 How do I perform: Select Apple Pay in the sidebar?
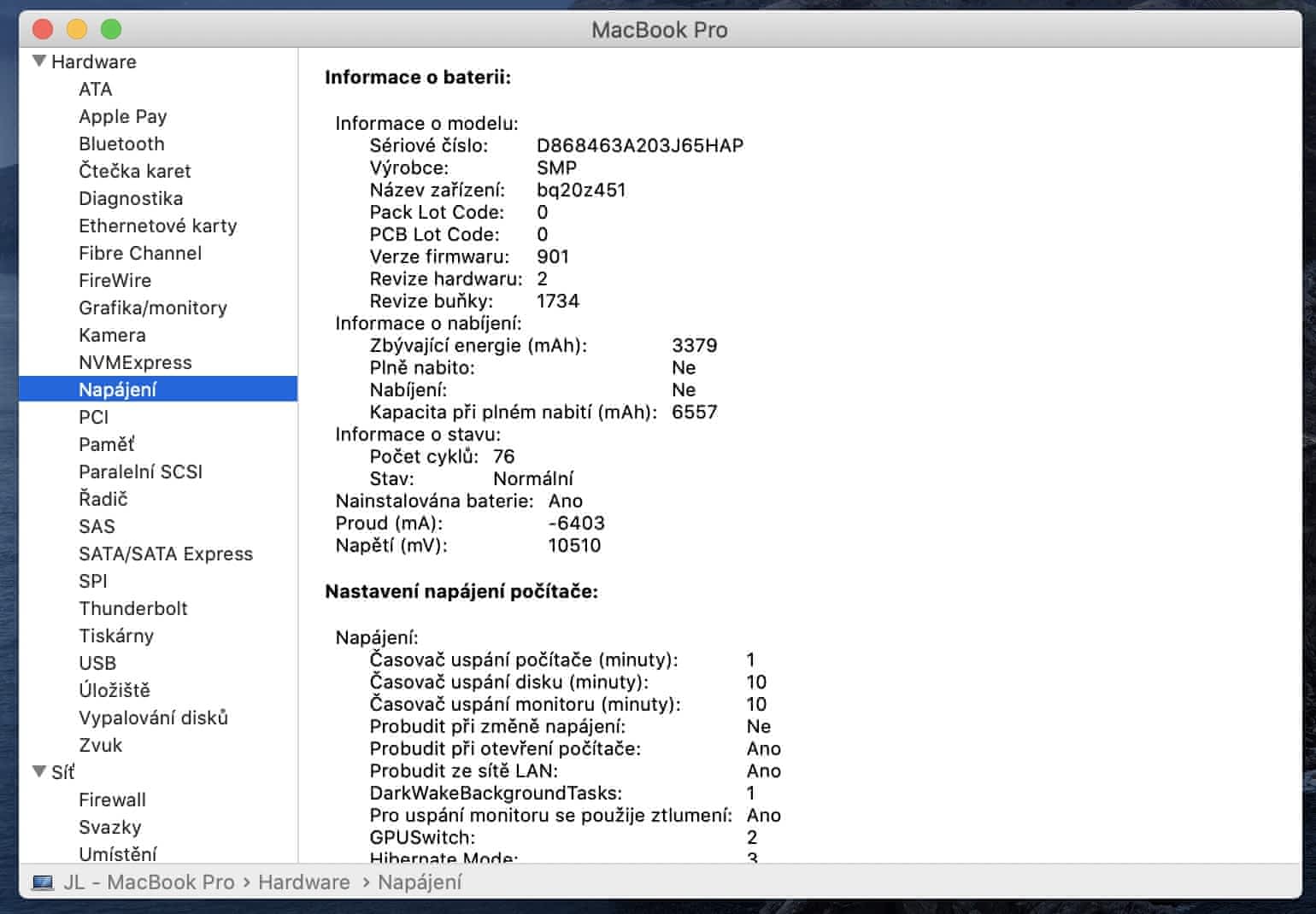(123, 116)
